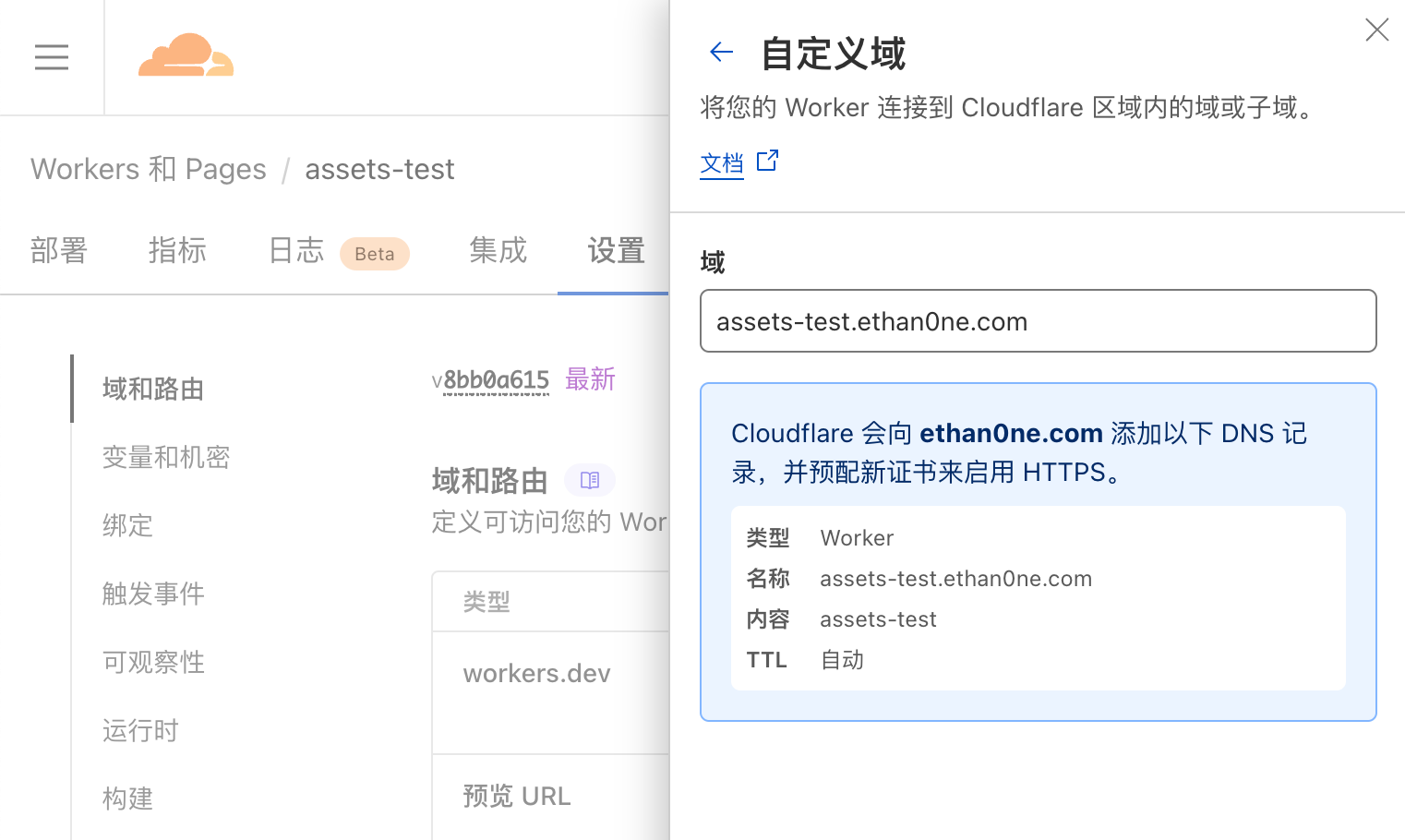This screenshot has height=840, width=1405.
Task: Click the 预览 URL row
Action: (550, 797)
